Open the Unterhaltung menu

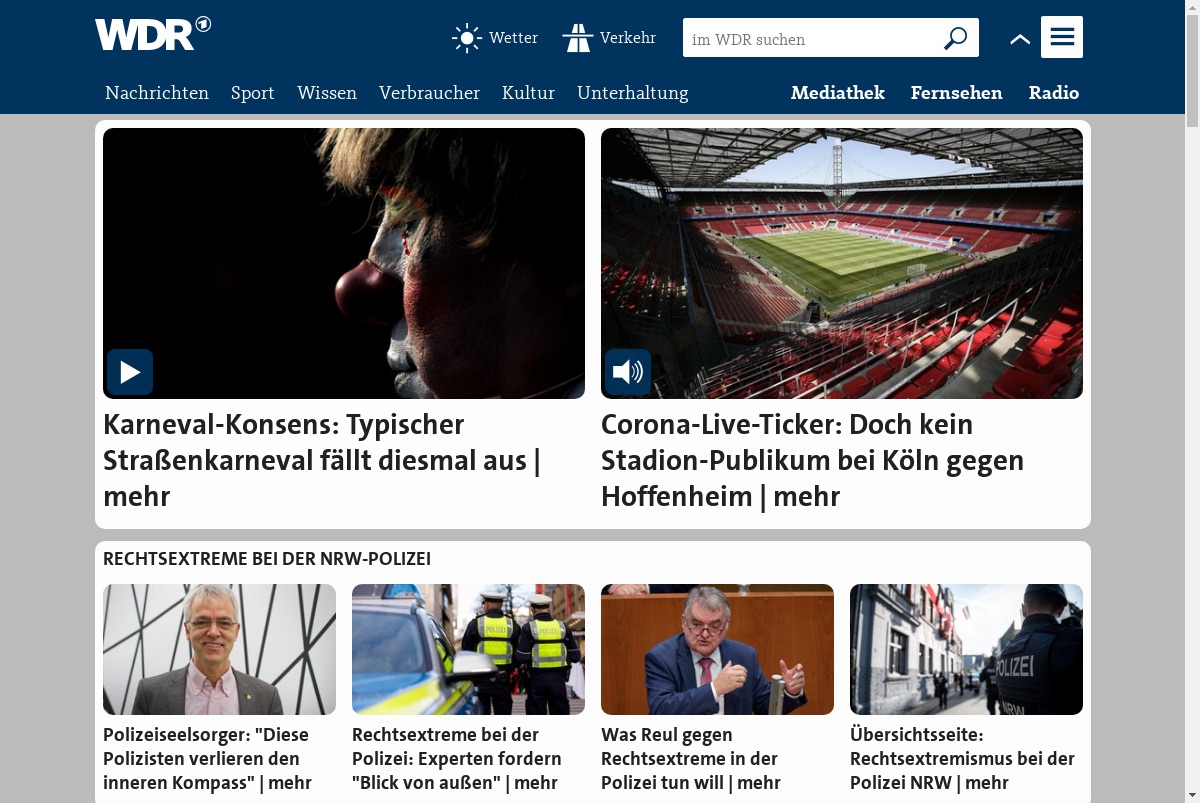pyautogui.click(x=633, y=93)
